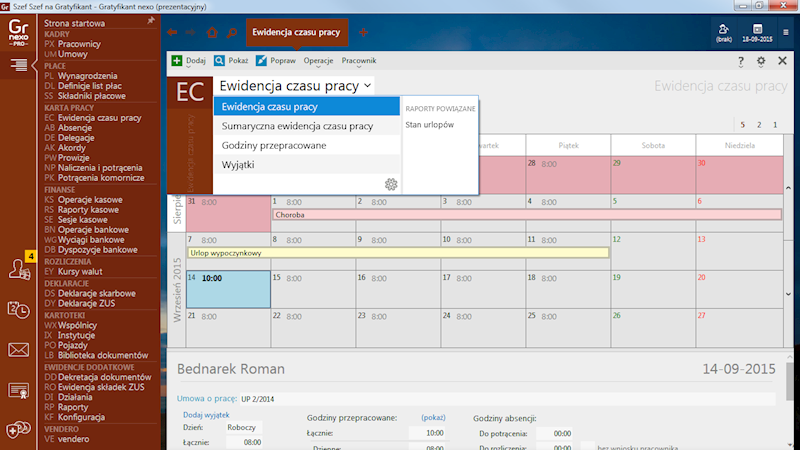Screen dimensions: 800x450
Task: Open module settings gear icon
Action: (x=761, y=61)
